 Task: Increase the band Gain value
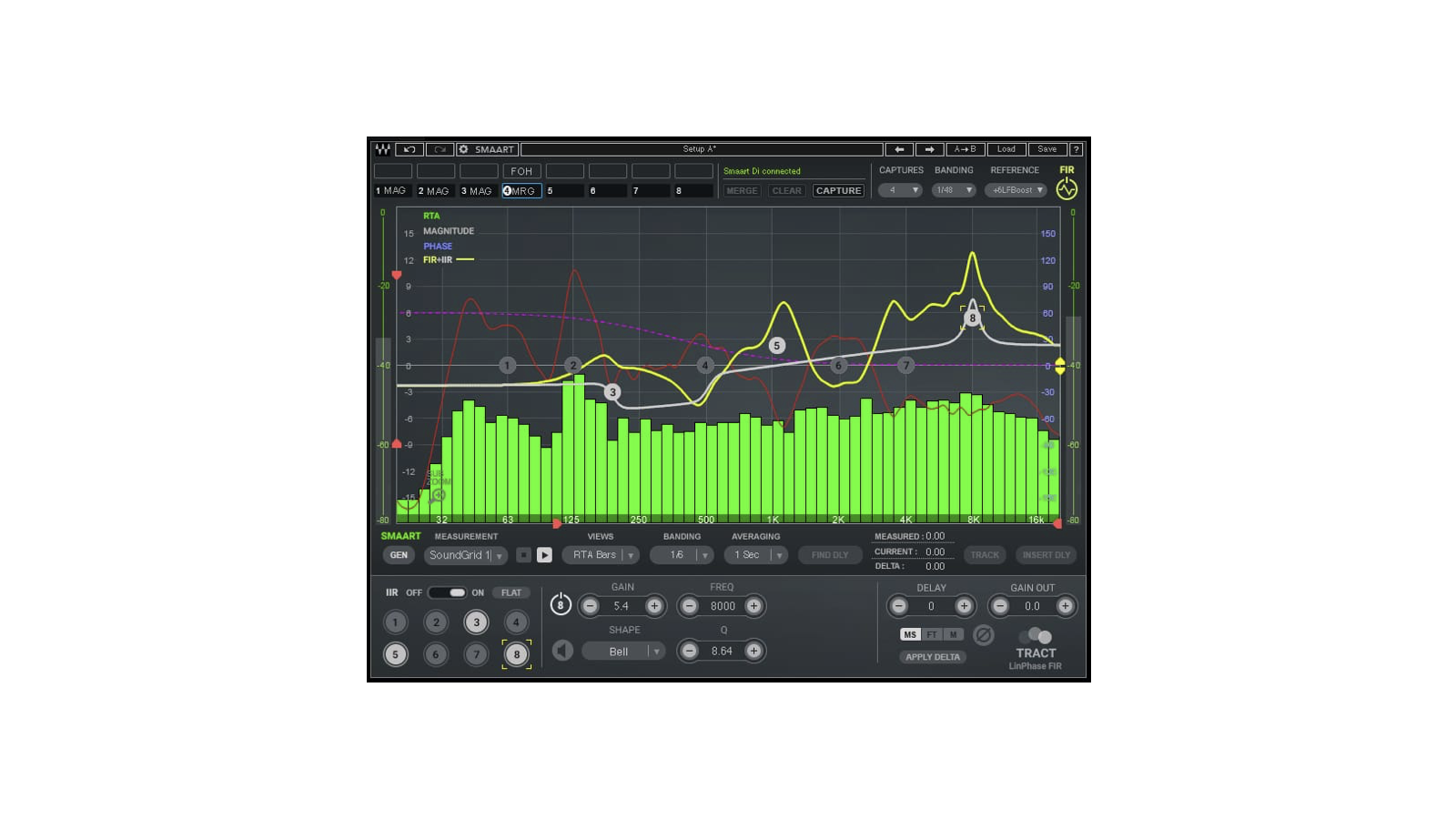click(654, 606)
